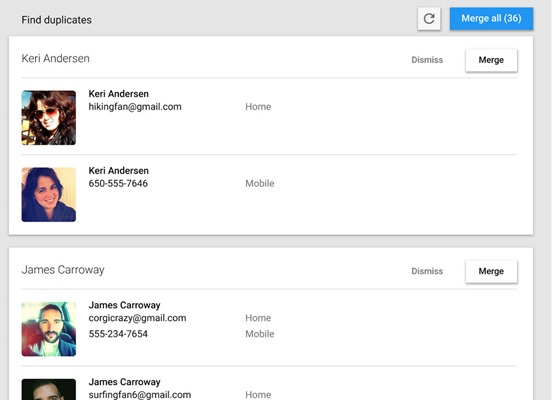
Task: Select the phone number 650-555-7646
Action: point(118,183)
